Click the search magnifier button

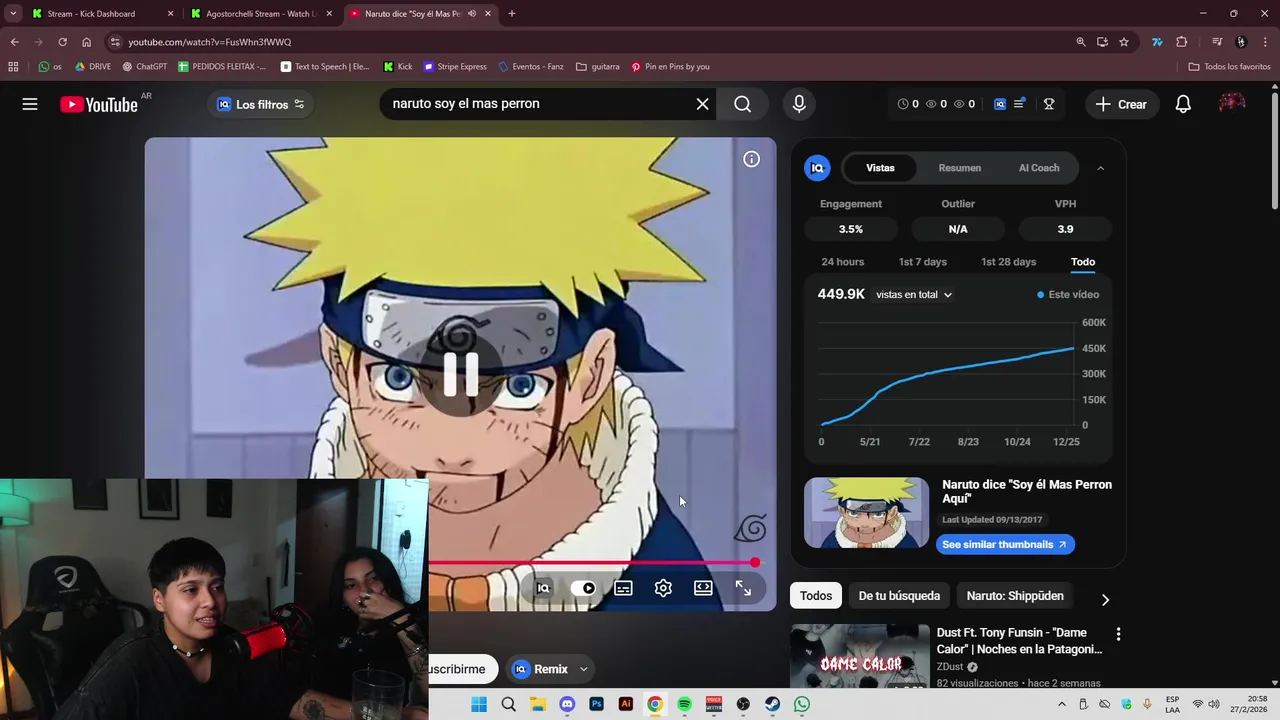coord(742,104)
